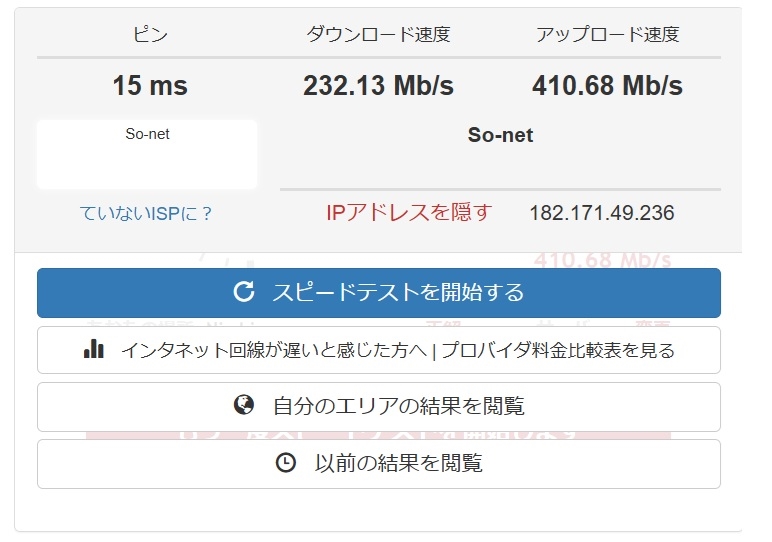The height and width of the screenshot is (542, 772).
Task: Select the bold So-net provider name
Action: click(500, 135)
